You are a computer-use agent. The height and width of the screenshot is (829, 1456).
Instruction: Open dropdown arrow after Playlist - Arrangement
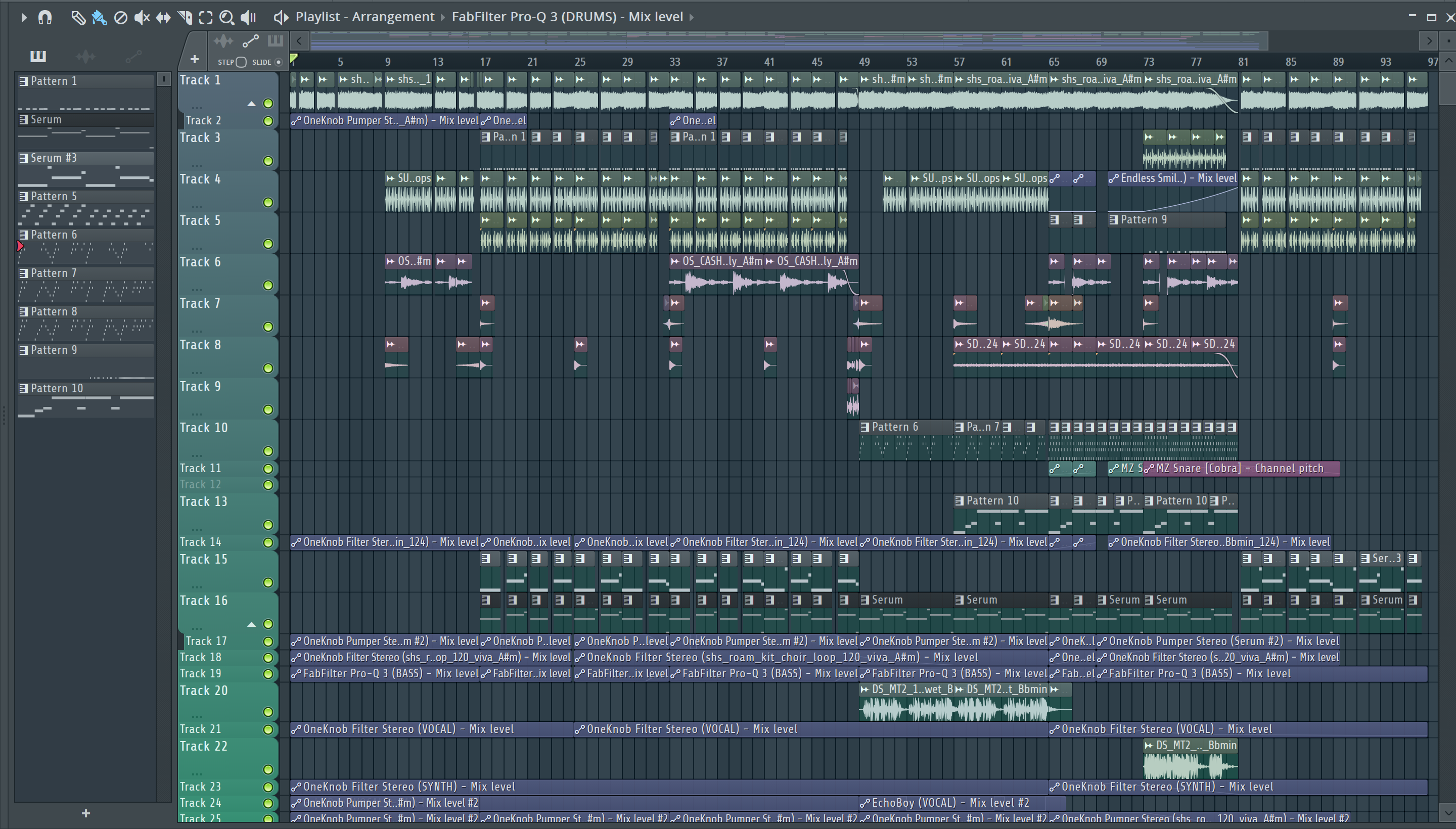[x=443, y=17]
